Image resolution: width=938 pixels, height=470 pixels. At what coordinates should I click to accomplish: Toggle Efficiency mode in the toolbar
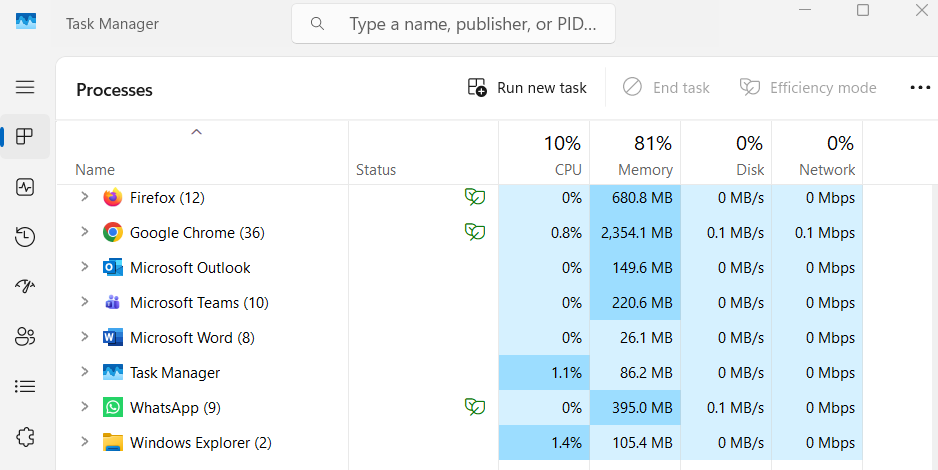[808, 88]
